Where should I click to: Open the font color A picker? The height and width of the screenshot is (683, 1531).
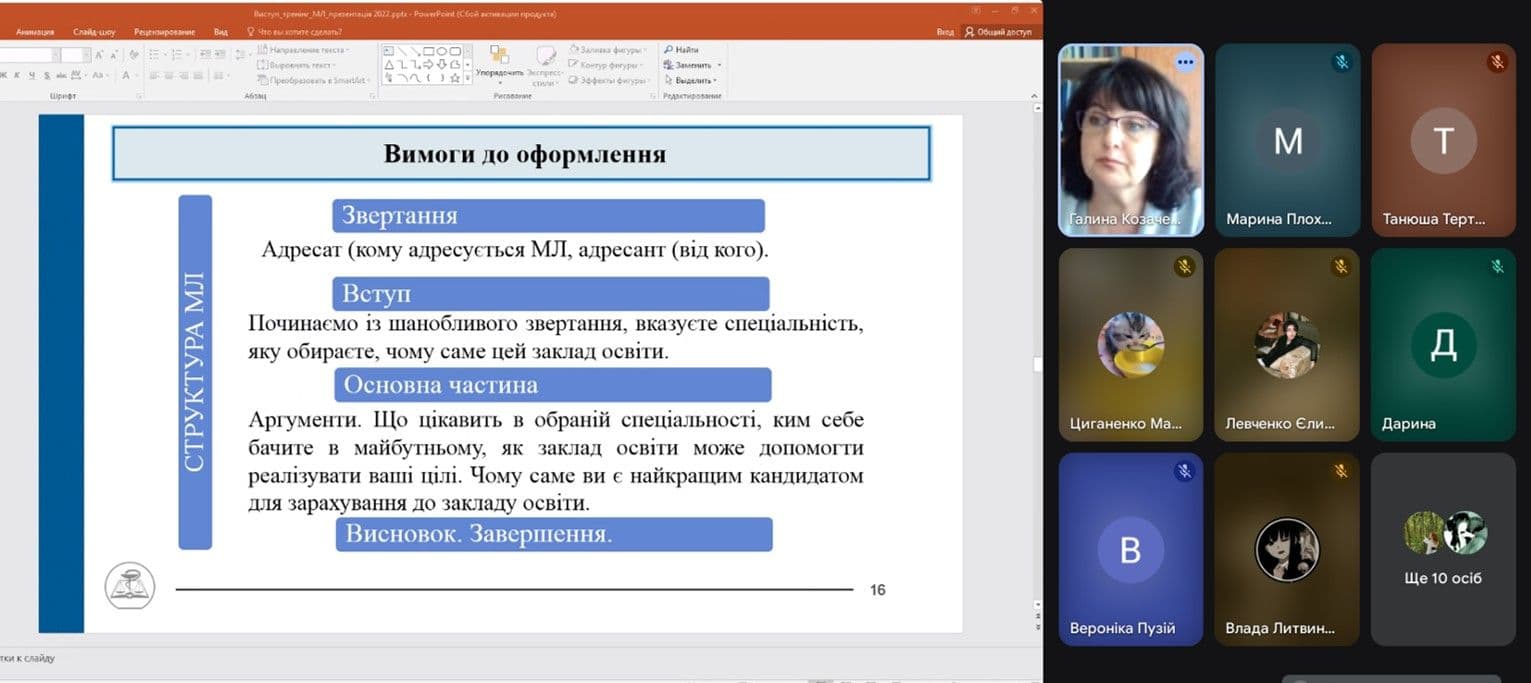click(x=126, y=75)
